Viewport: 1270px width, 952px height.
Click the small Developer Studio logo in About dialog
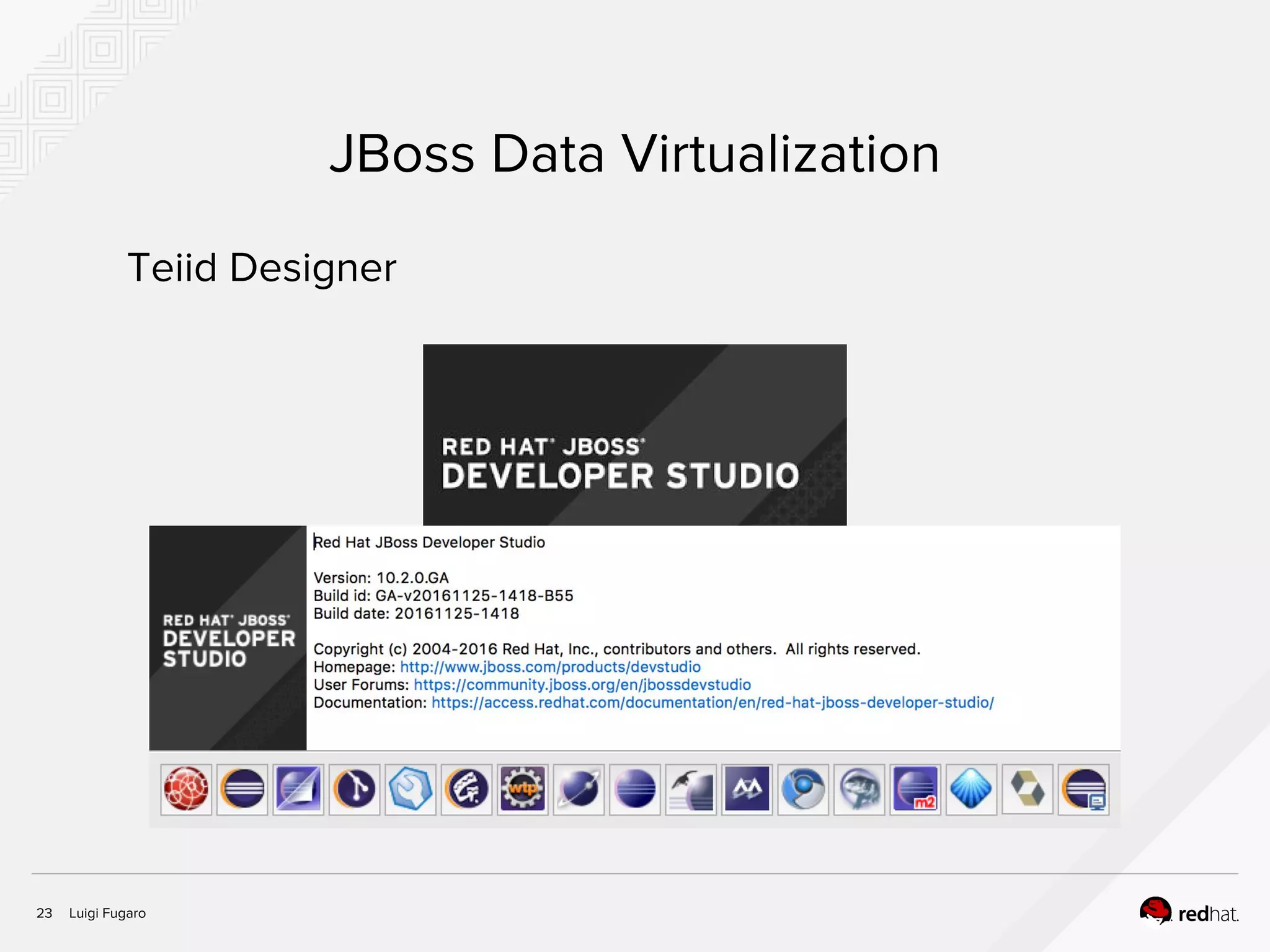[228, 638]
